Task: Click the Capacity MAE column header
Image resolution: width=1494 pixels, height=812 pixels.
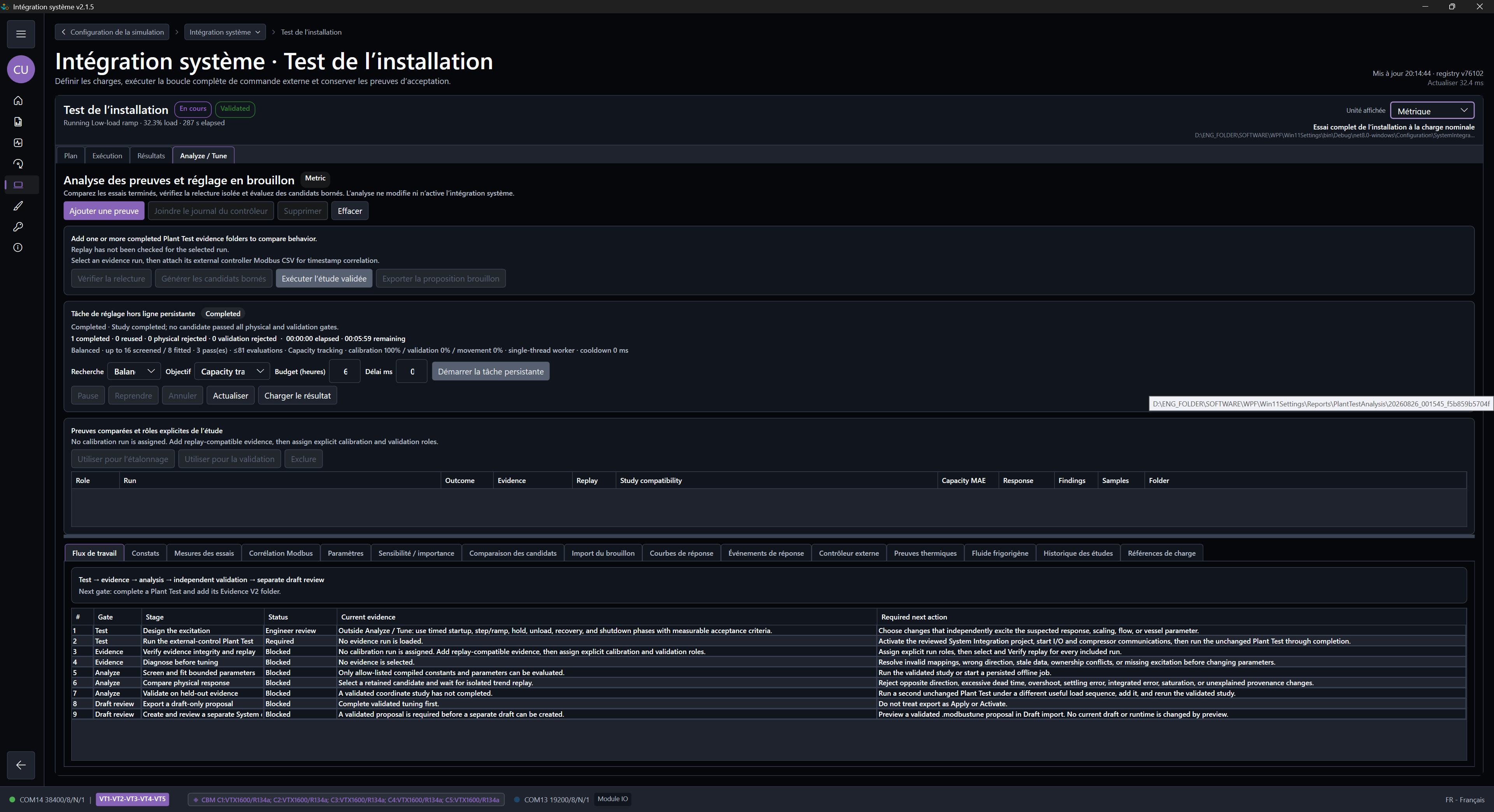Action: coord(967,481)
